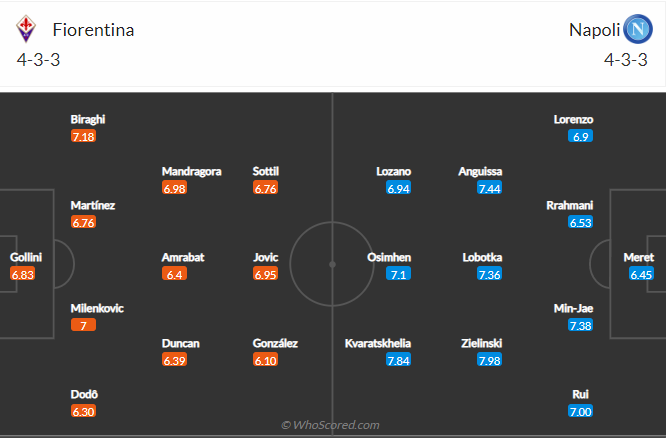The height and width of the screenshot is (438, 668).
Task: Click the Fiorentina club crest icon
Action: pyautogui.click(x=26, y=30)
